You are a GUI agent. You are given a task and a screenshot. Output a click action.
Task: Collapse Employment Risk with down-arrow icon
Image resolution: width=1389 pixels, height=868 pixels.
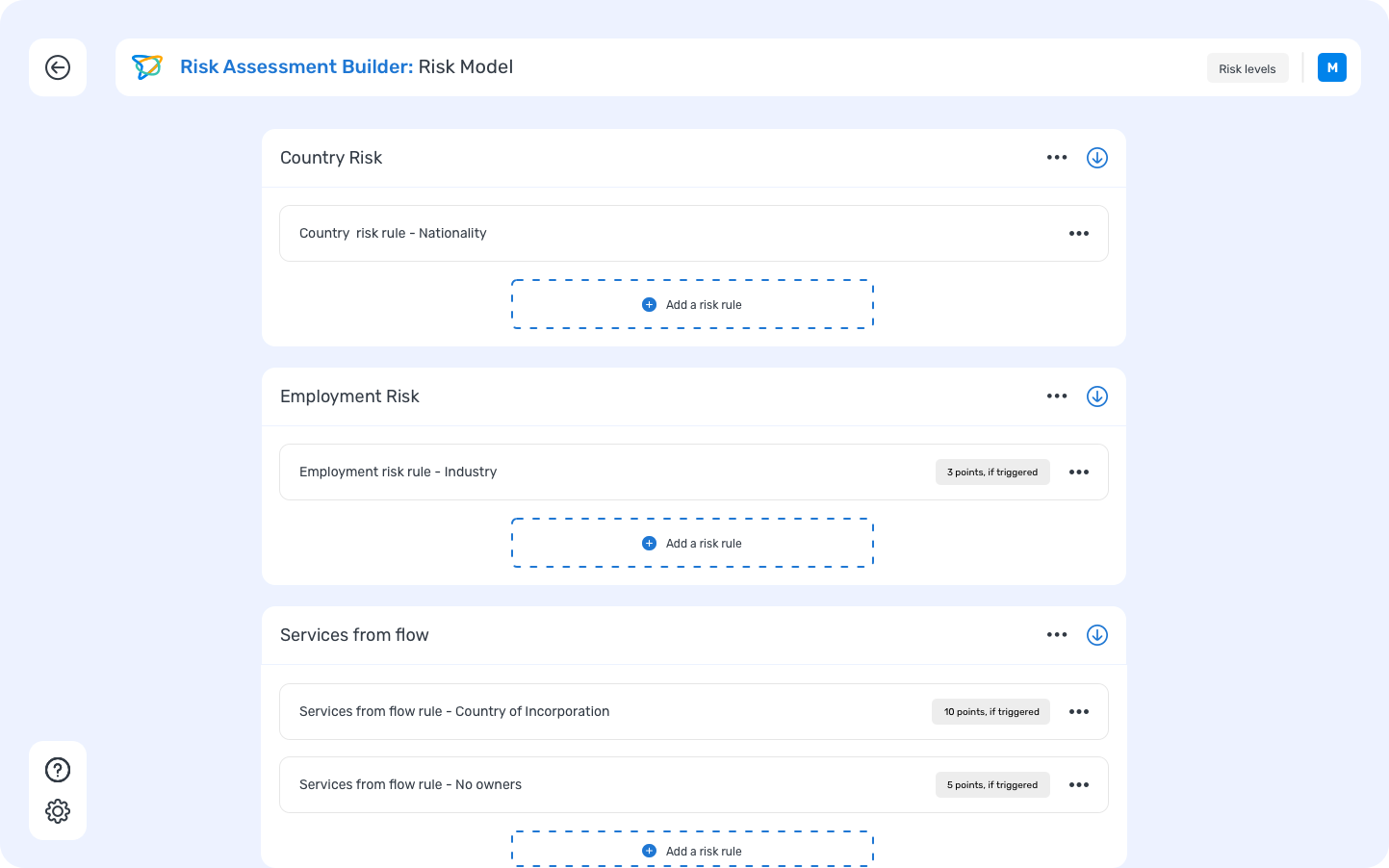(x=1097, y=396)
